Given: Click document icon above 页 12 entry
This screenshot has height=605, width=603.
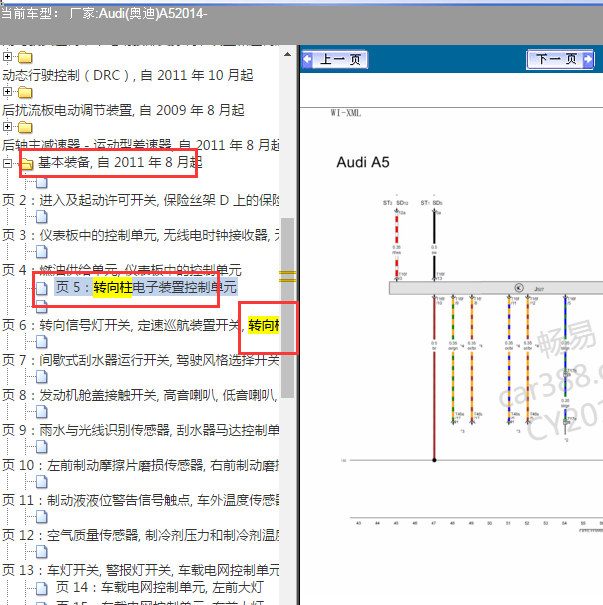Looking at the screenshot, I should tap(42, 517).
